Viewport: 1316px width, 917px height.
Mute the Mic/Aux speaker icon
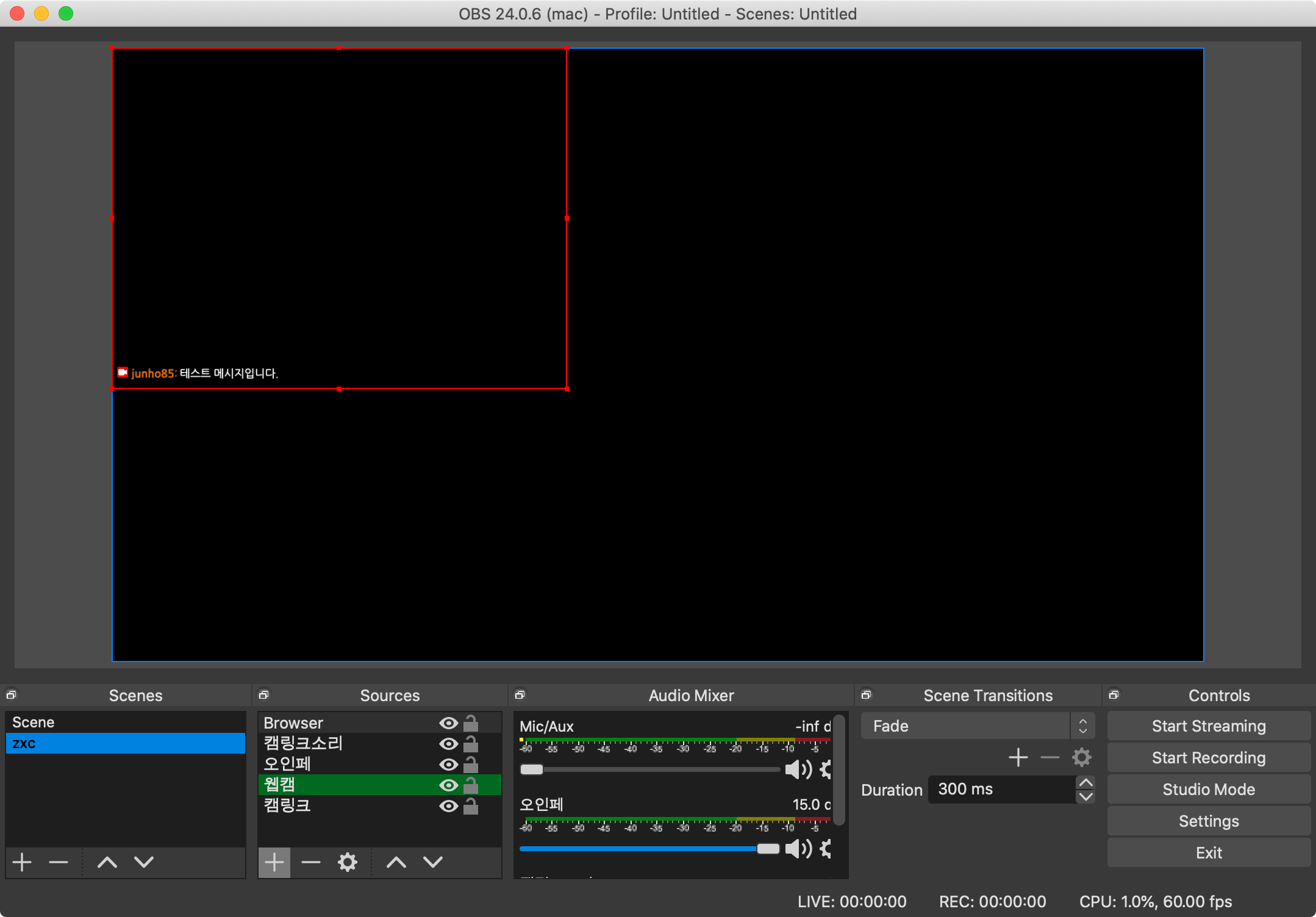tap(797, 769)
